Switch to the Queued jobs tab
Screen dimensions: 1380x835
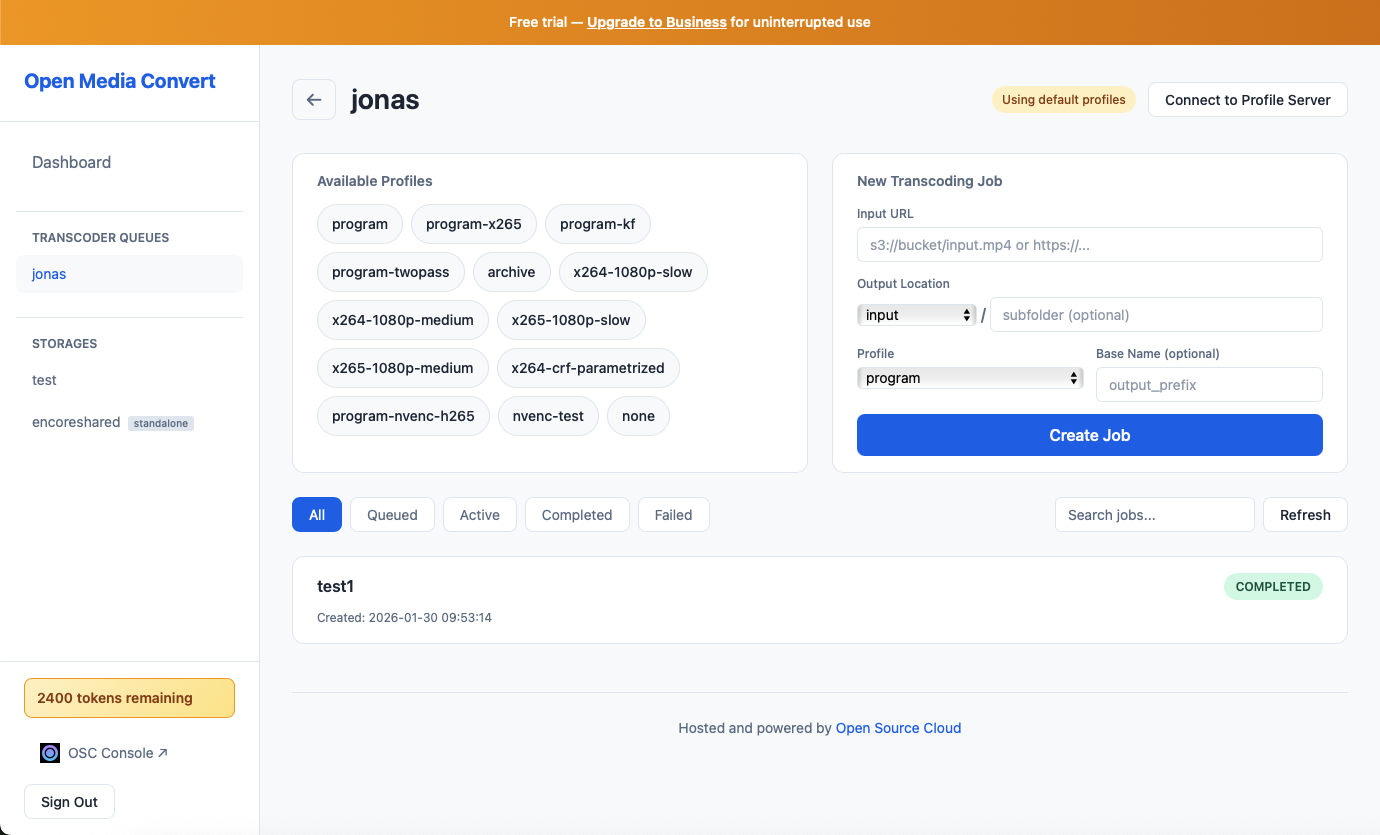pos(392,514)
